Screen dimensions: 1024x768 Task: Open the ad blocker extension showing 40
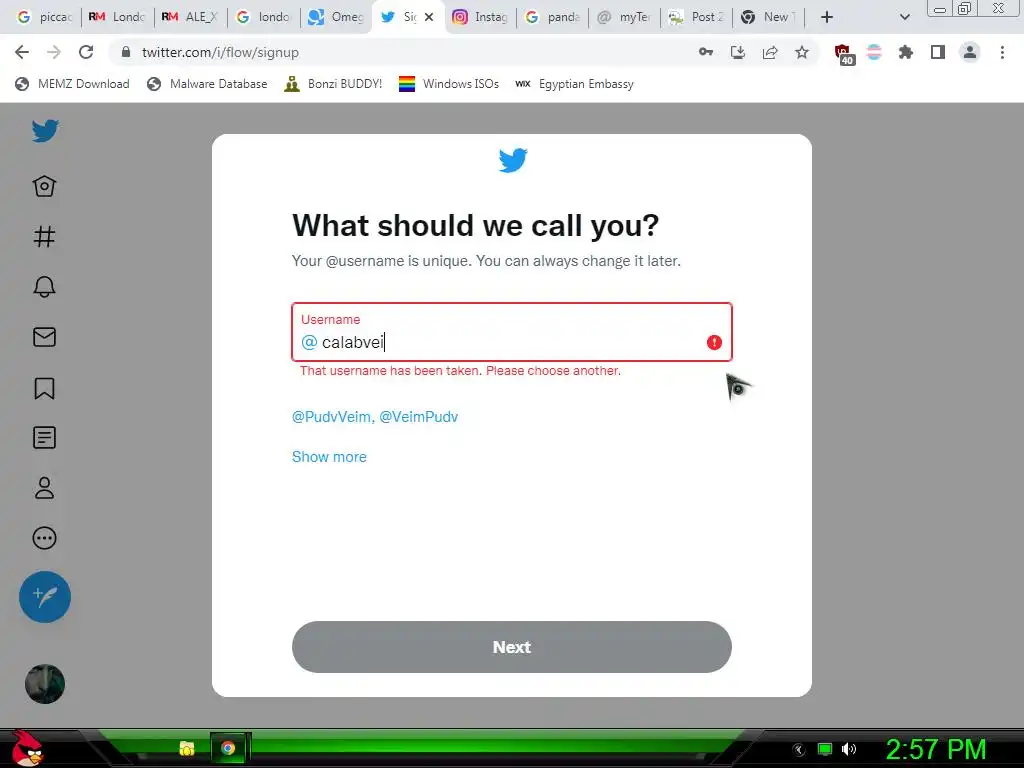tap(843, 54)
